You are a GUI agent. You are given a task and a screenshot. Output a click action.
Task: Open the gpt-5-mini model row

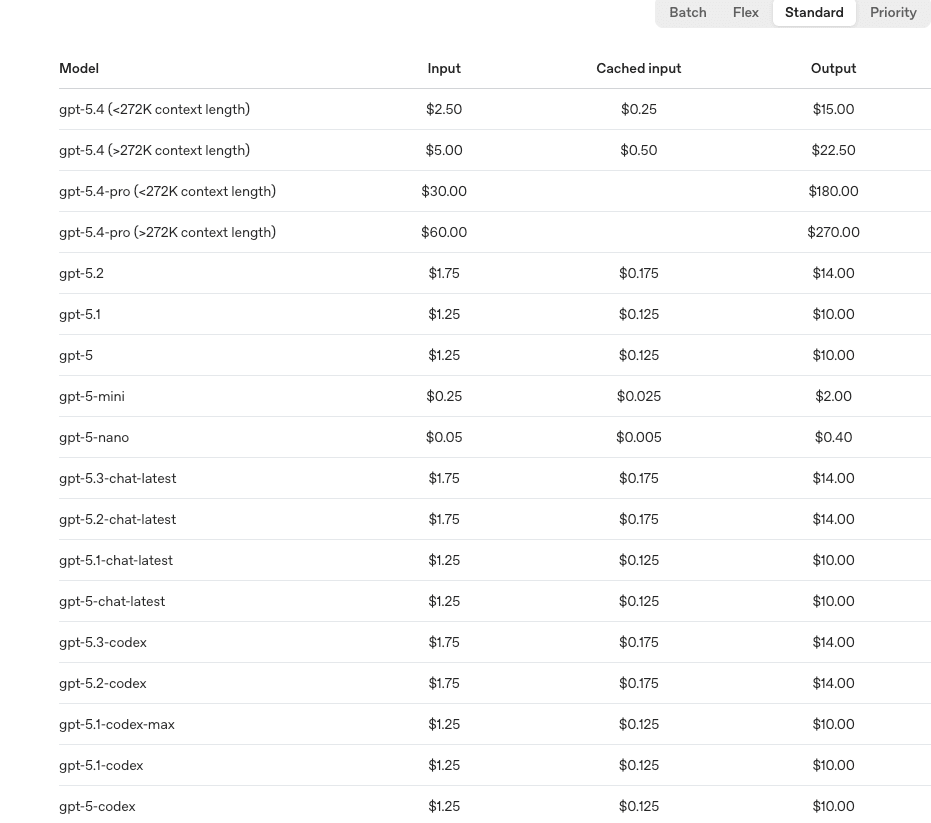91,396
